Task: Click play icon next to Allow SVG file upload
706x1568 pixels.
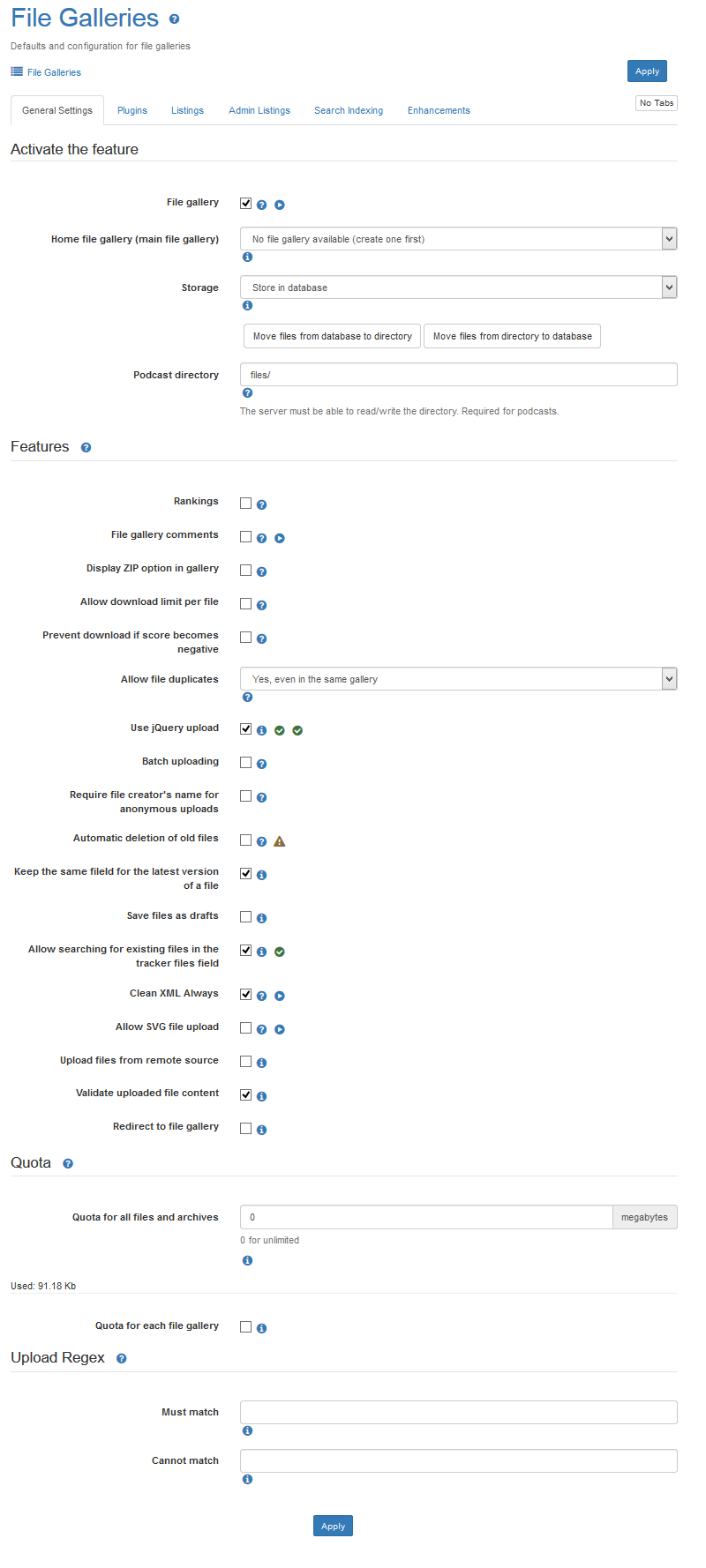Action: (x=280, y=1029)
